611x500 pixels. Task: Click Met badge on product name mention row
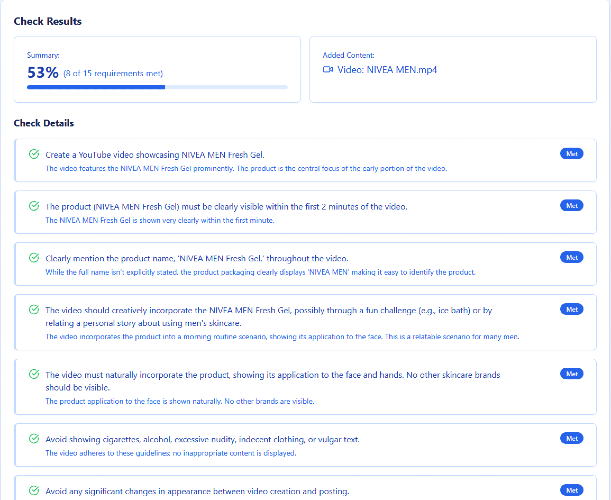coord(572,257)
